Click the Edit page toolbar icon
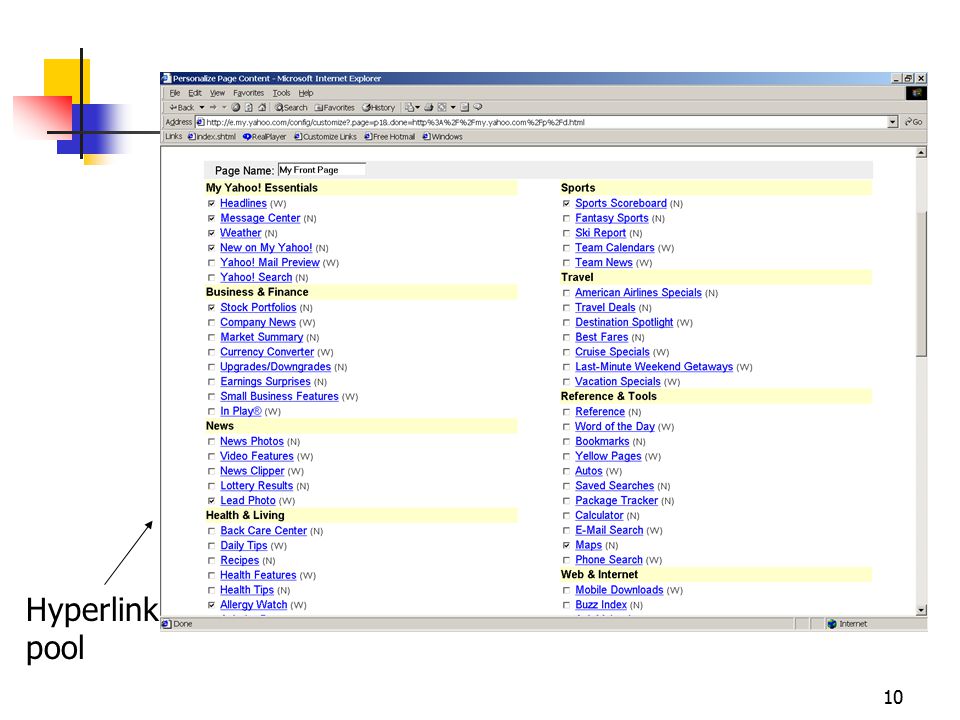This screenshot has height=720, width=960. pos(442,107)
